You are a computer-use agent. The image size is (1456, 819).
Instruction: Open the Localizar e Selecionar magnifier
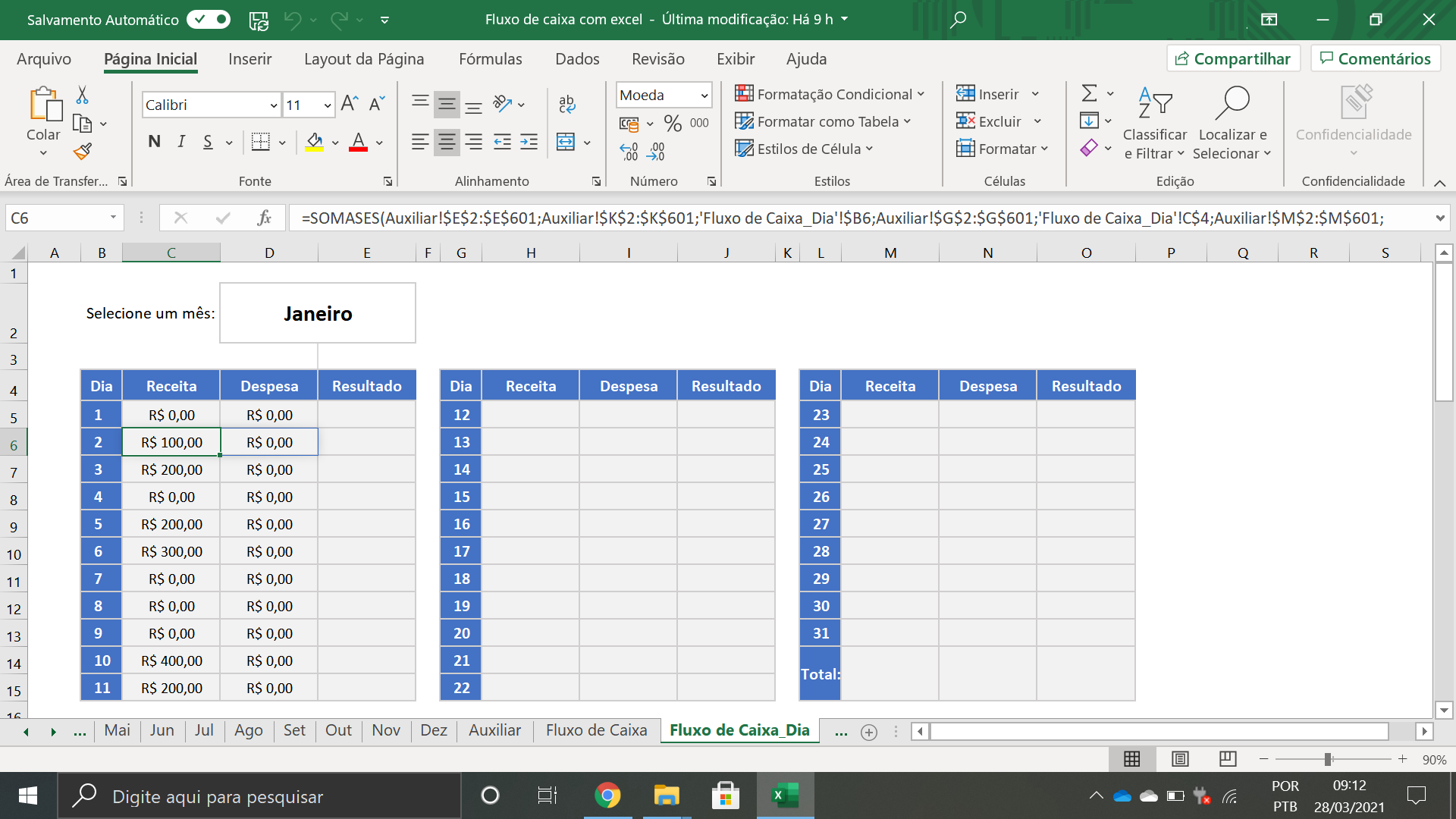[1232, 104]
